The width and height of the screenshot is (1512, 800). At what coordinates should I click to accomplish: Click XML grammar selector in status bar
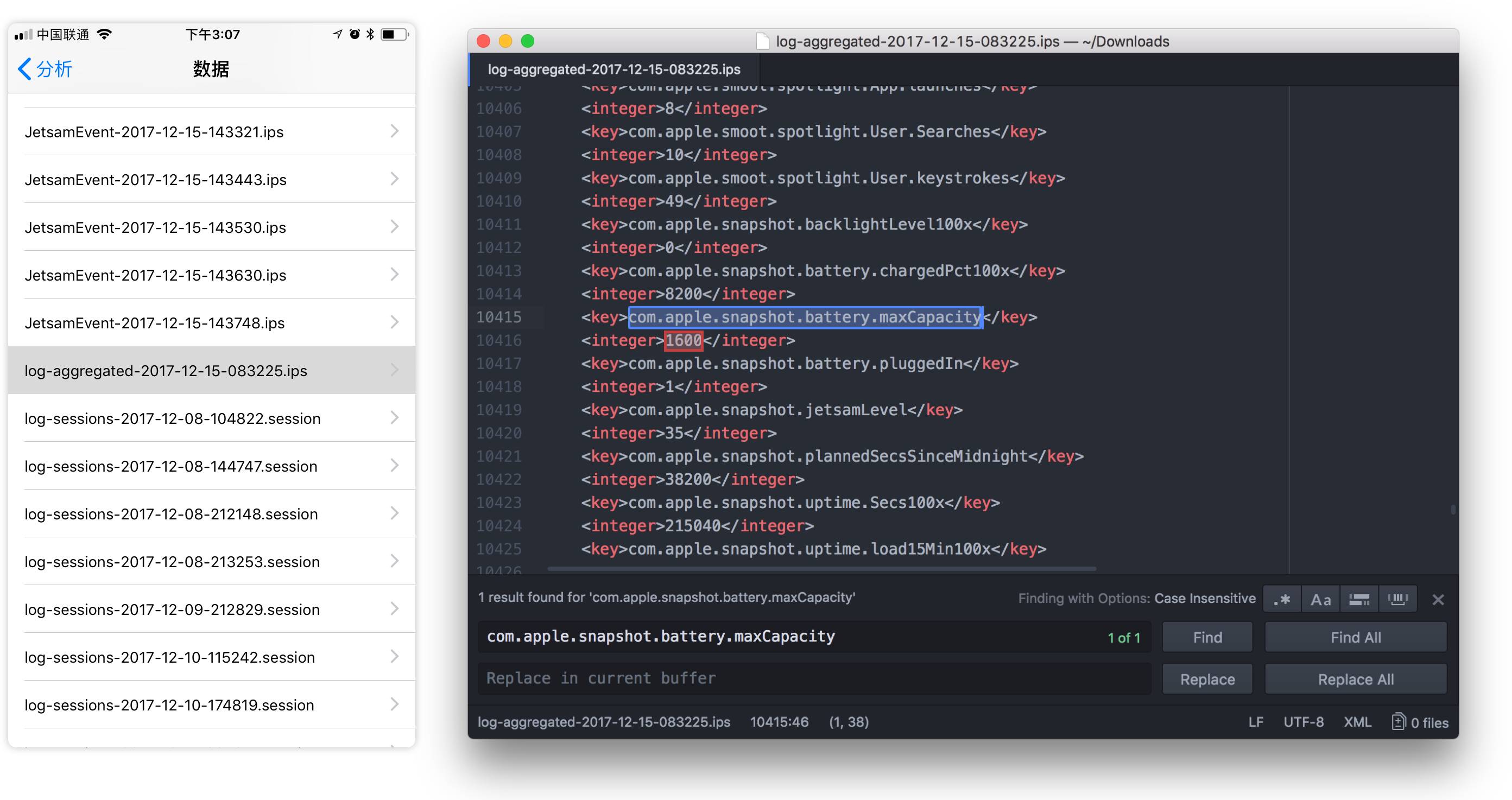point(1357,722)
